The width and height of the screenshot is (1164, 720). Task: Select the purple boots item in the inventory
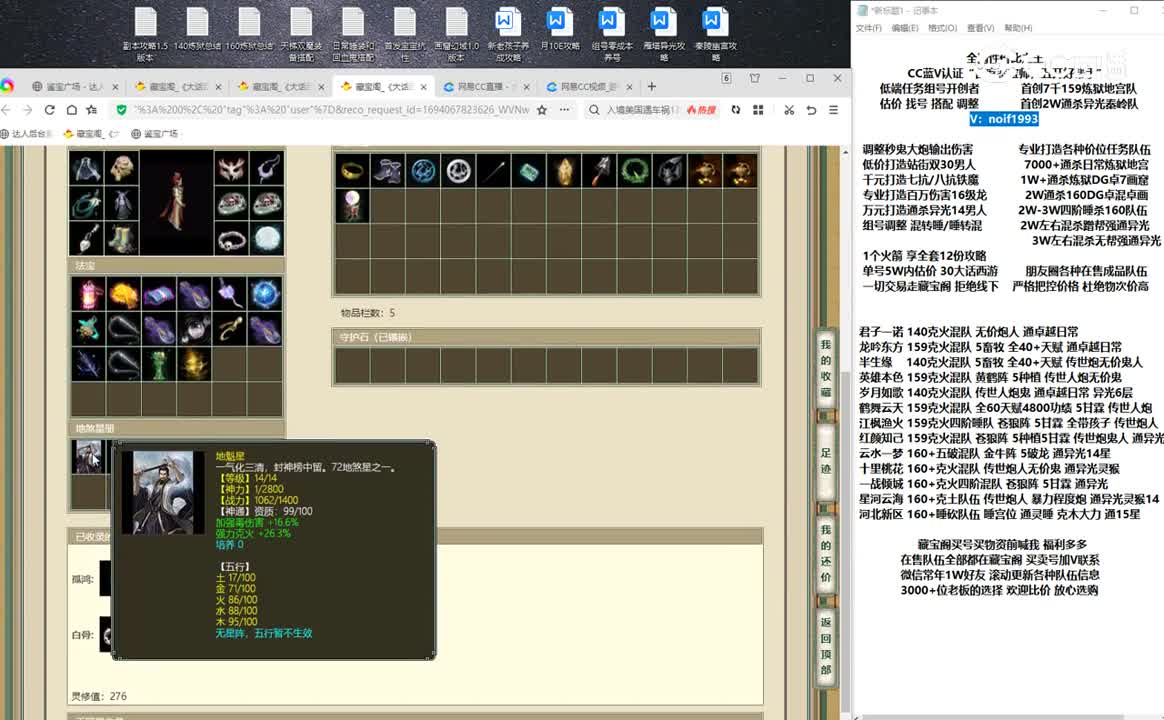[388, 171]
